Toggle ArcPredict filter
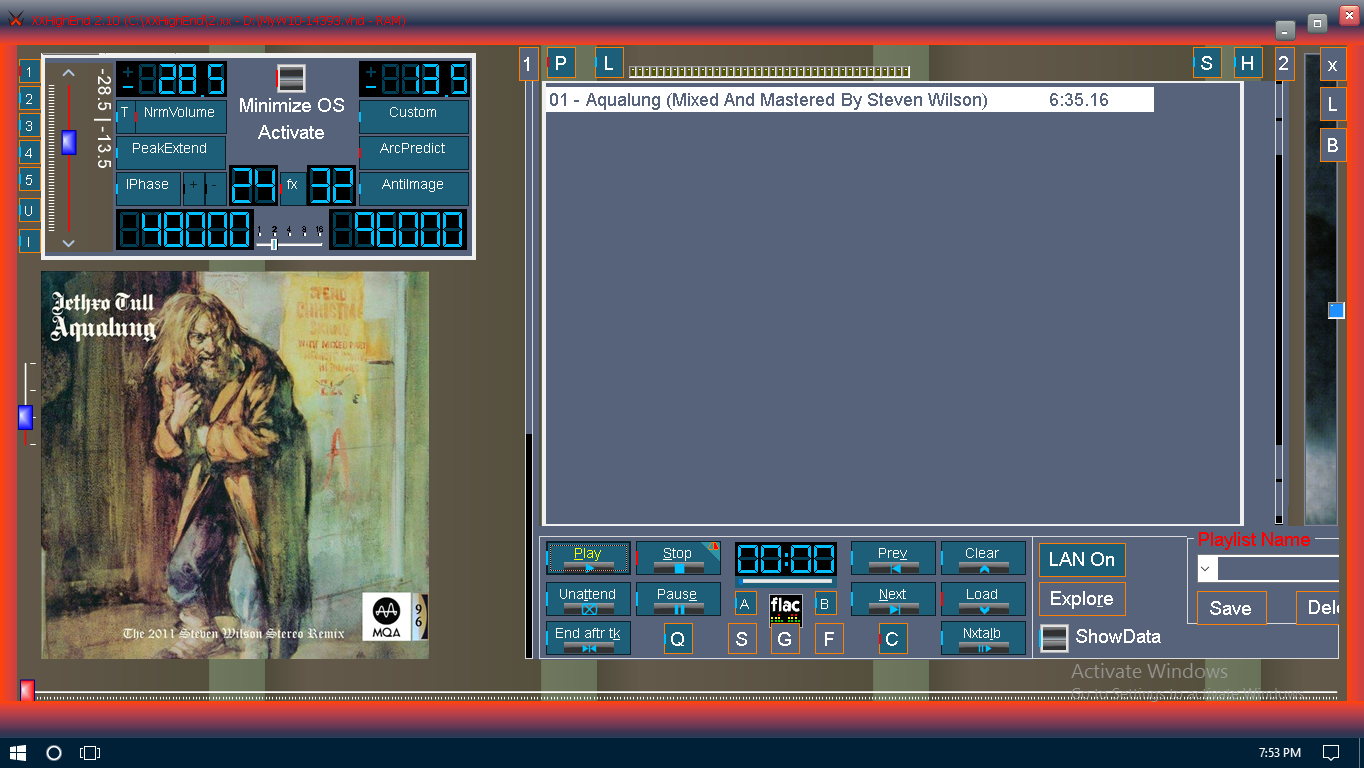Screen dimensions: 1364x768 pos(414,152)
